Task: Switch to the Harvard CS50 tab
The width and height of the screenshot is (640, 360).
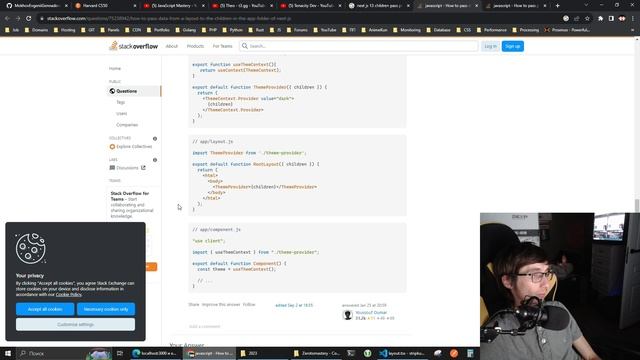Action: (x=105, y=6)
